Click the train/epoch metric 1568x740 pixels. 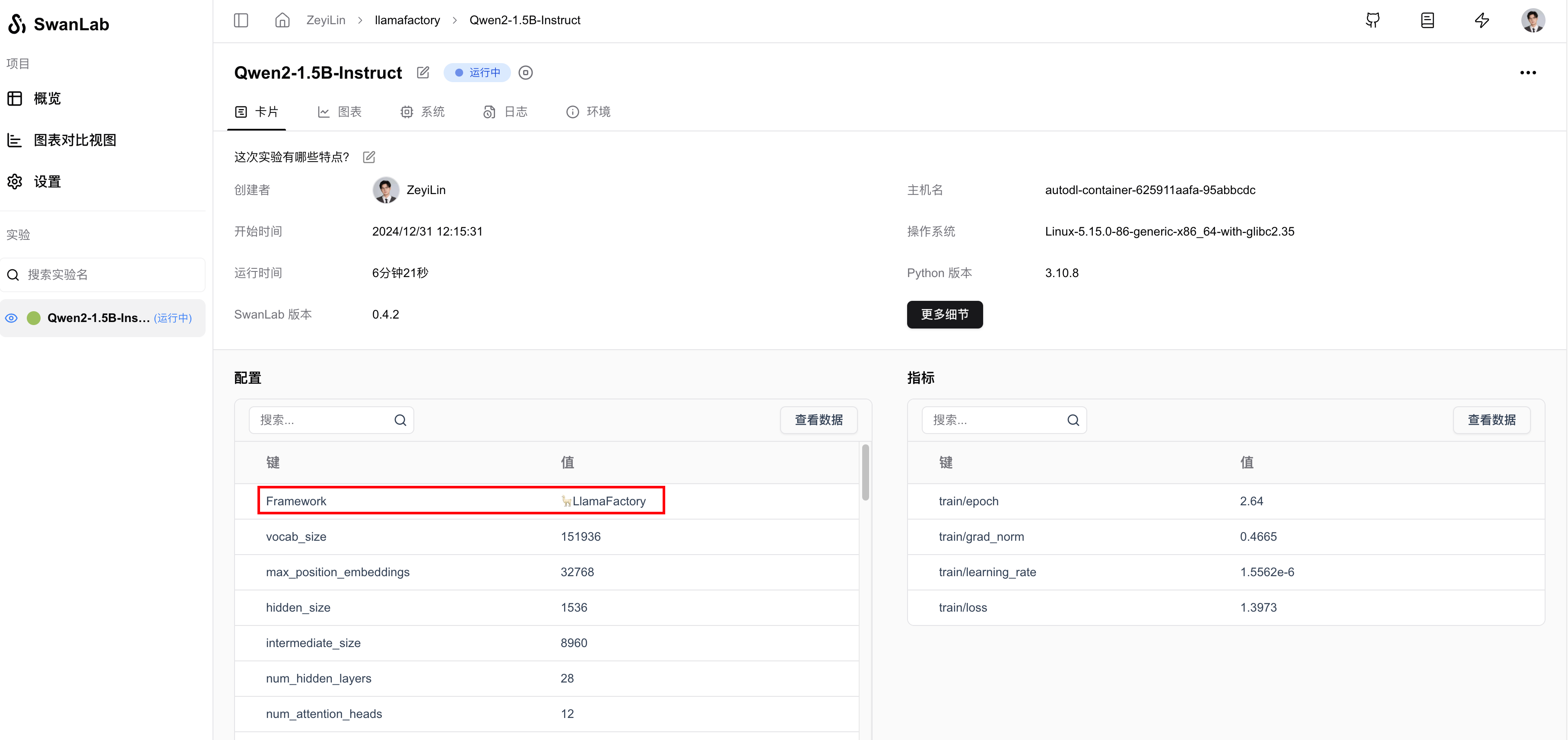point(1226,501)
